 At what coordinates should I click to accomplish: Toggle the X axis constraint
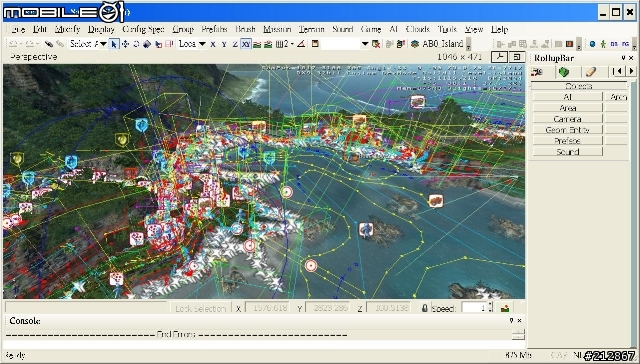coord(213,44)
